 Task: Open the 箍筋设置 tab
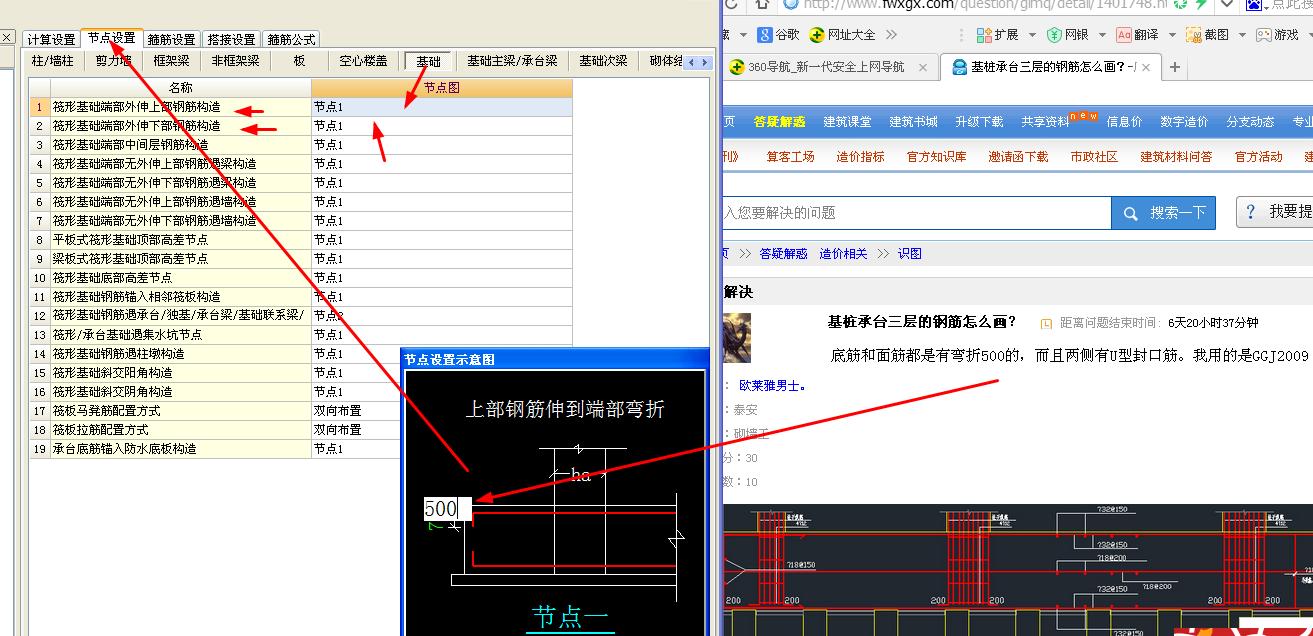tap(172, 40)
